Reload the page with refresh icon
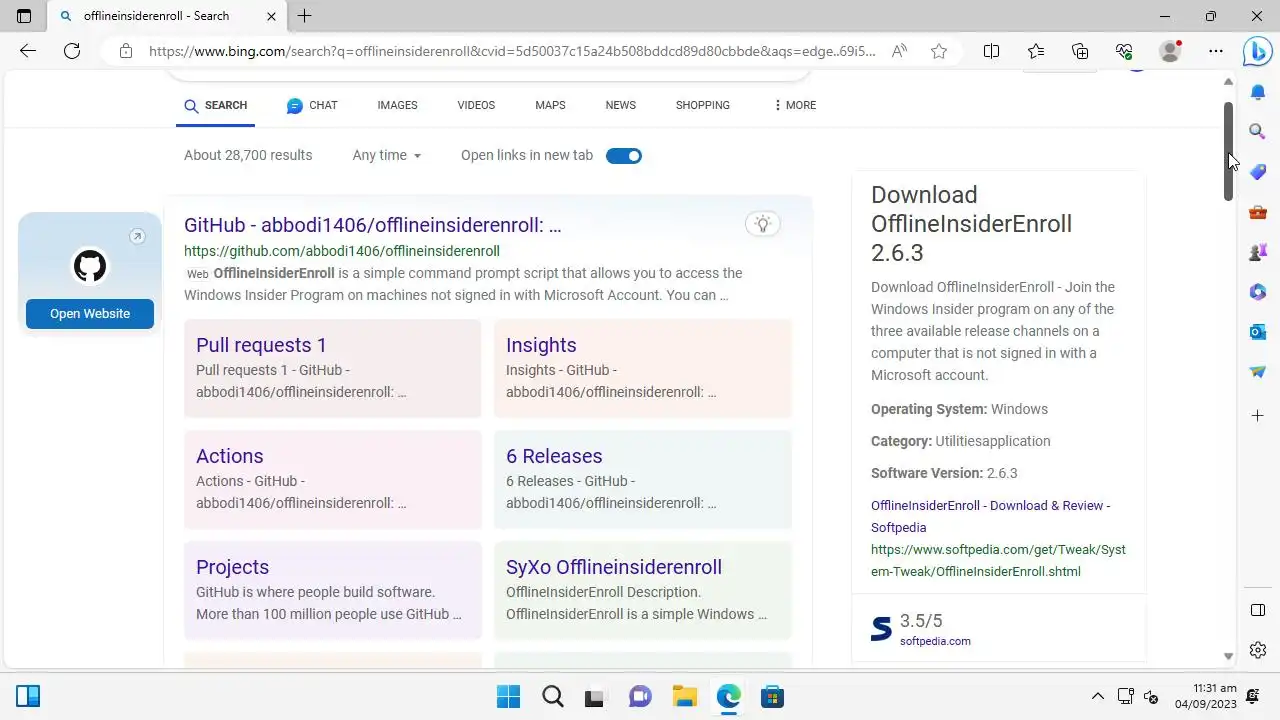This screenshot has height=720, width=1280. coord(72,51)
